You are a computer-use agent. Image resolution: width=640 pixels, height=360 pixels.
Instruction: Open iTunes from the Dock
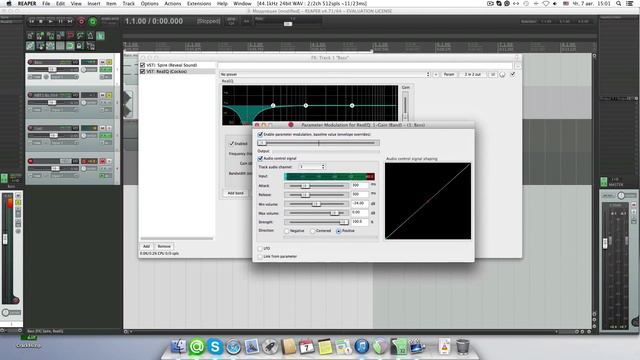[362, 347]
